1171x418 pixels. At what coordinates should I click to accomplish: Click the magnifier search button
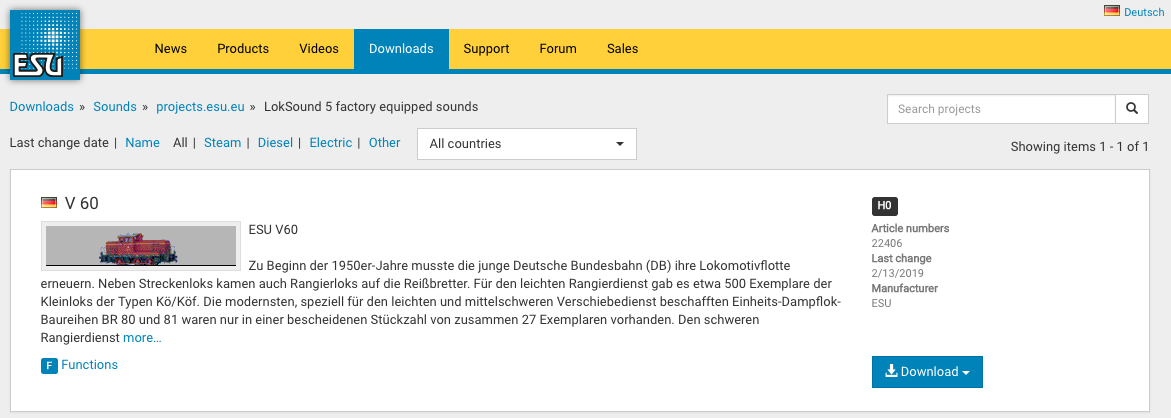coord(1132,109)
